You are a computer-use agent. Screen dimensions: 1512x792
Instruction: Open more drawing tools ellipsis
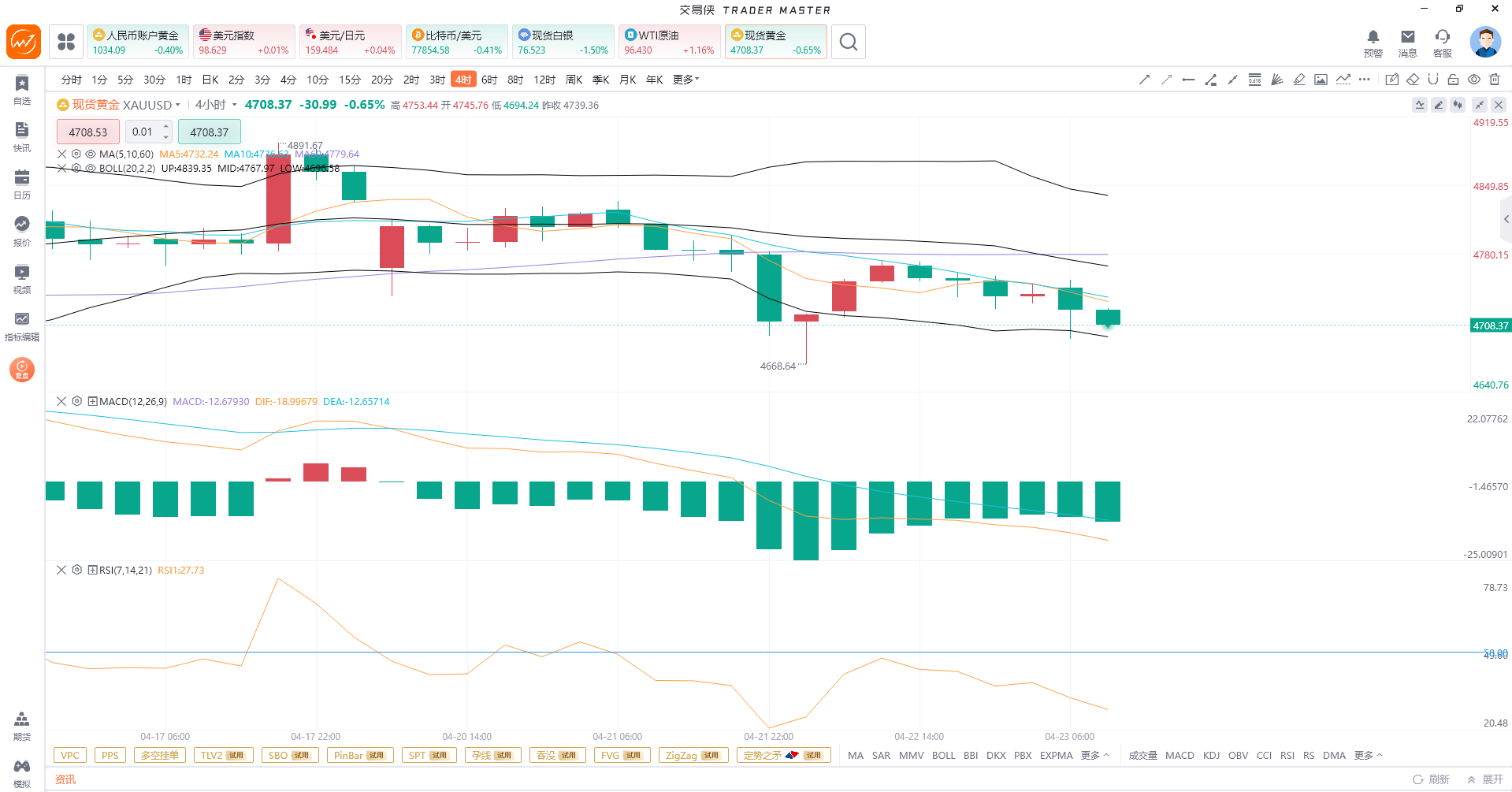tap(1365, 80)
